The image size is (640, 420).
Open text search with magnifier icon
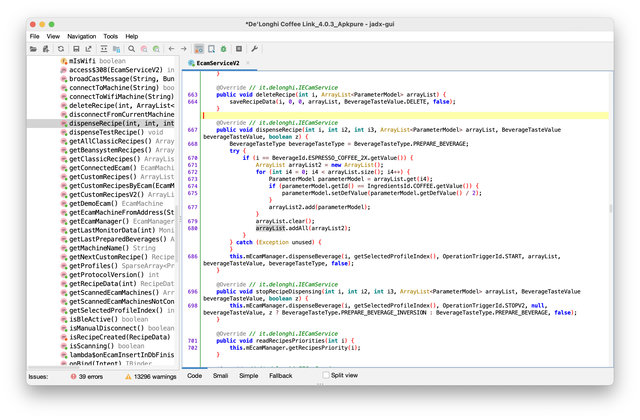point(131,49)
